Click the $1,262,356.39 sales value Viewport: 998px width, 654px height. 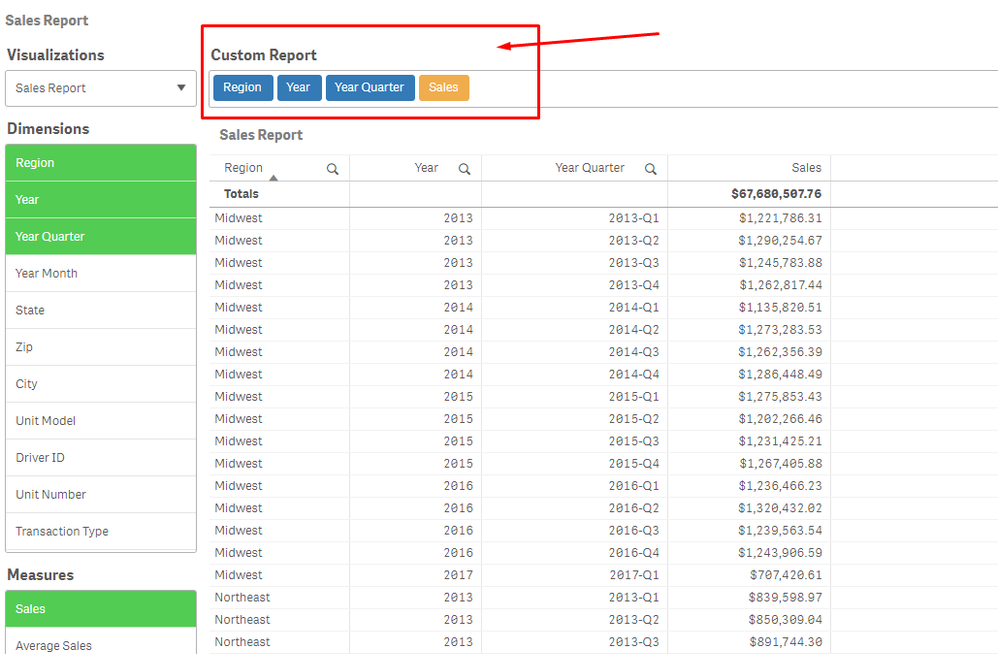[x=780, y=352]
